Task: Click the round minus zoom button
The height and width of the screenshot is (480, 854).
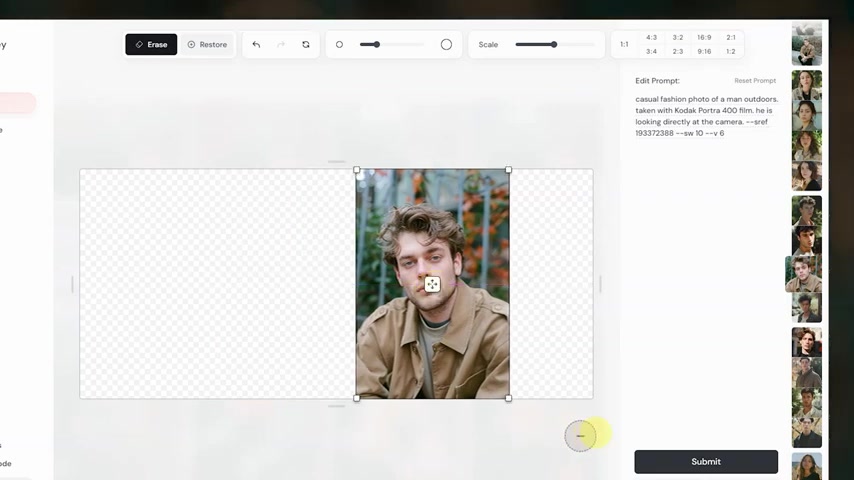Action: [x=580, y=436]
